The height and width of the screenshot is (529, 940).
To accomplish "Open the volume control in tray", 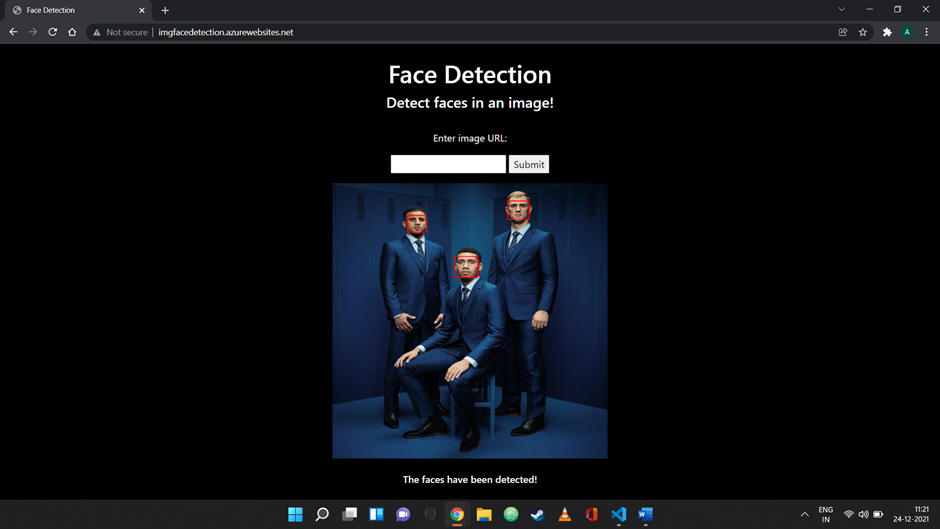I will (x=863, y=515).
